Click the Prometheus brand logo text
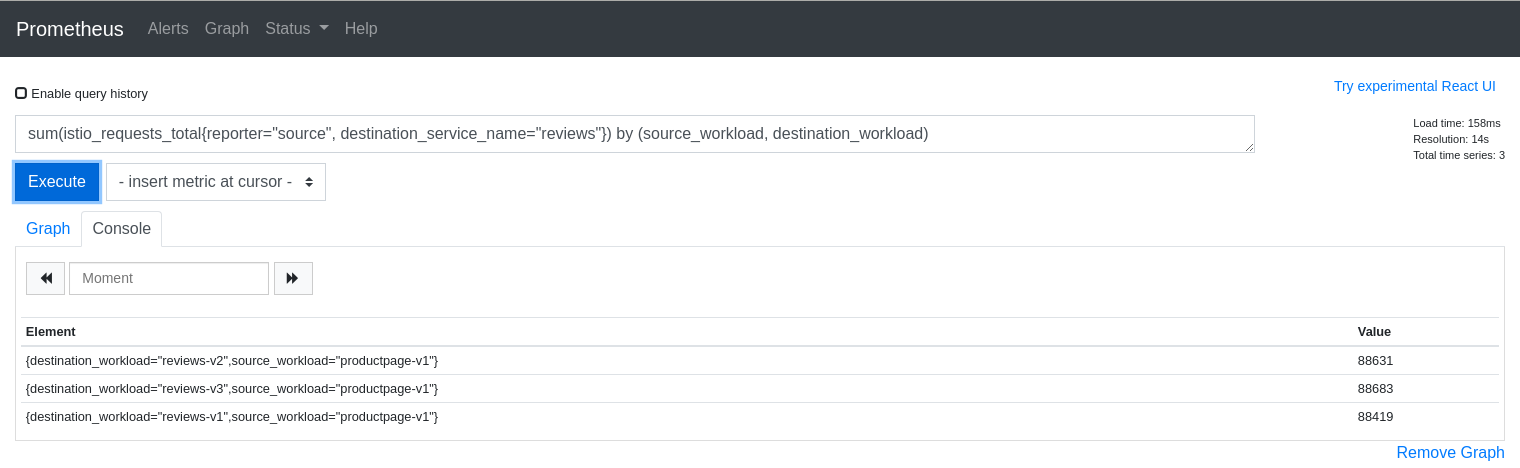 point(70,29)
